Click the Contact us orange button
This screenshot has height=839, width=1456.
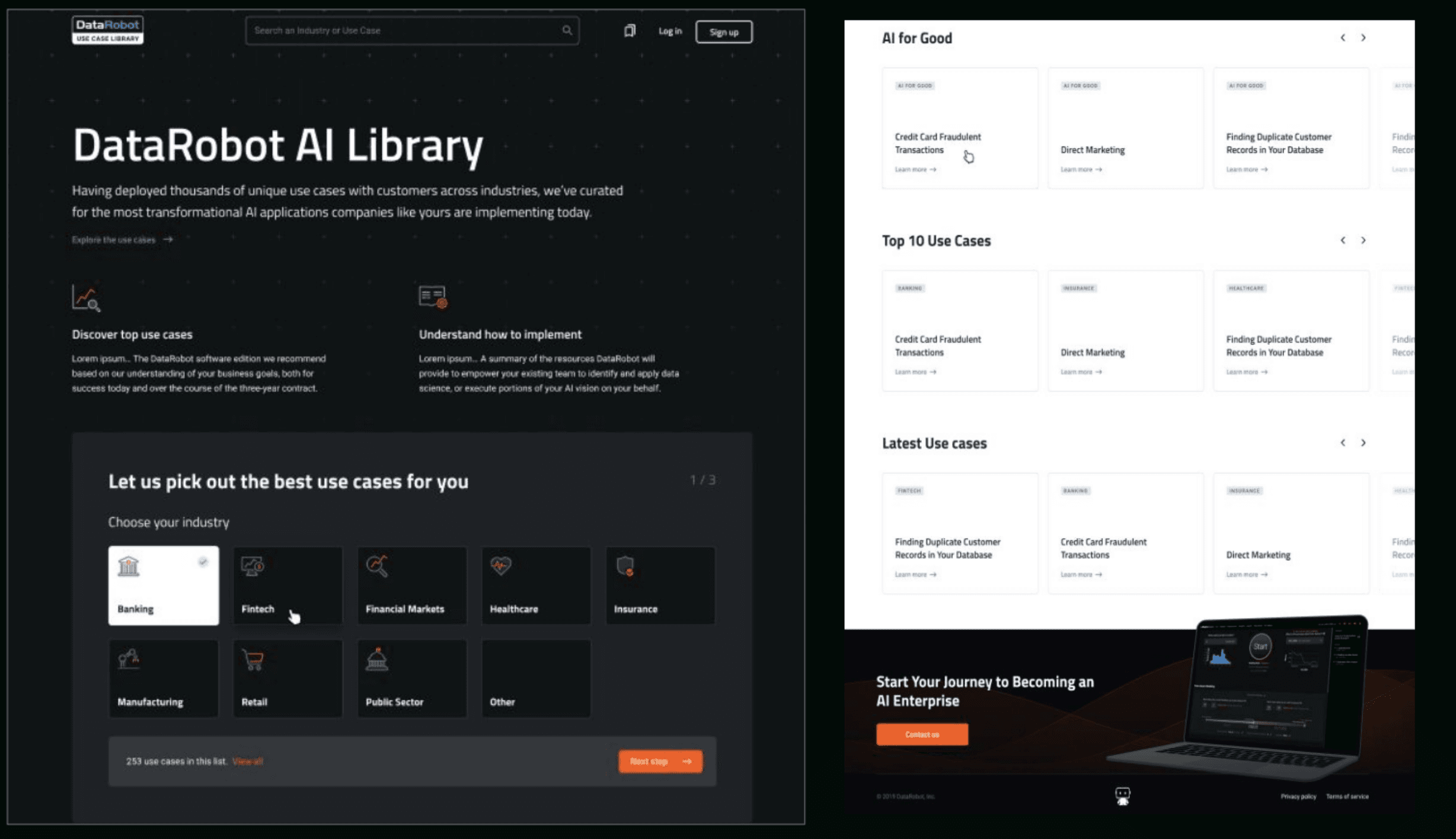922,734
